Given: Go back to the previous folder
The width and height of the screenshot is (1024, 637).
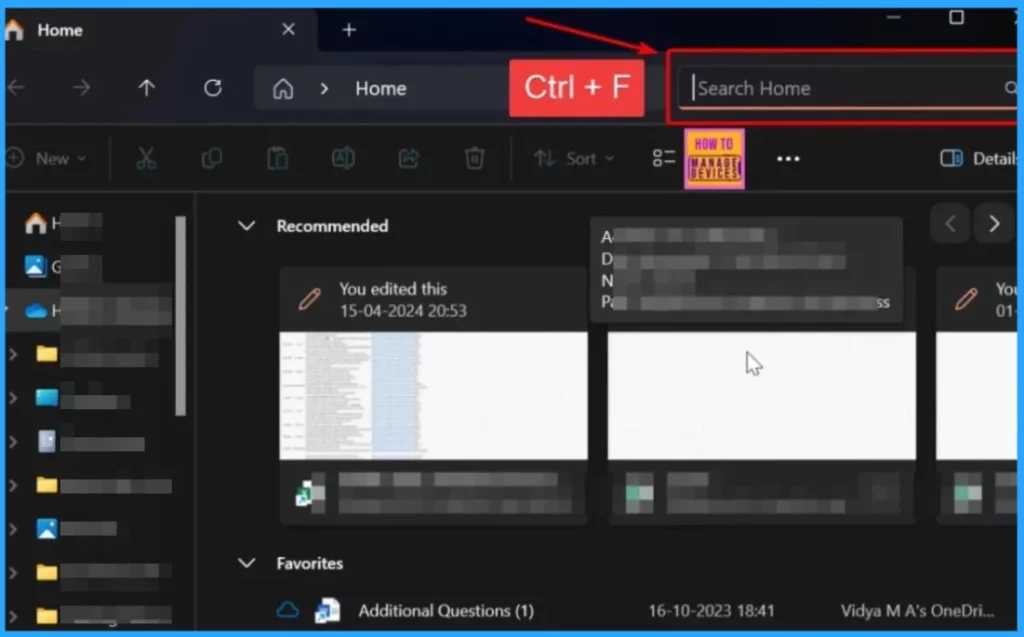Looking at the screenshot, I should 16,88.
